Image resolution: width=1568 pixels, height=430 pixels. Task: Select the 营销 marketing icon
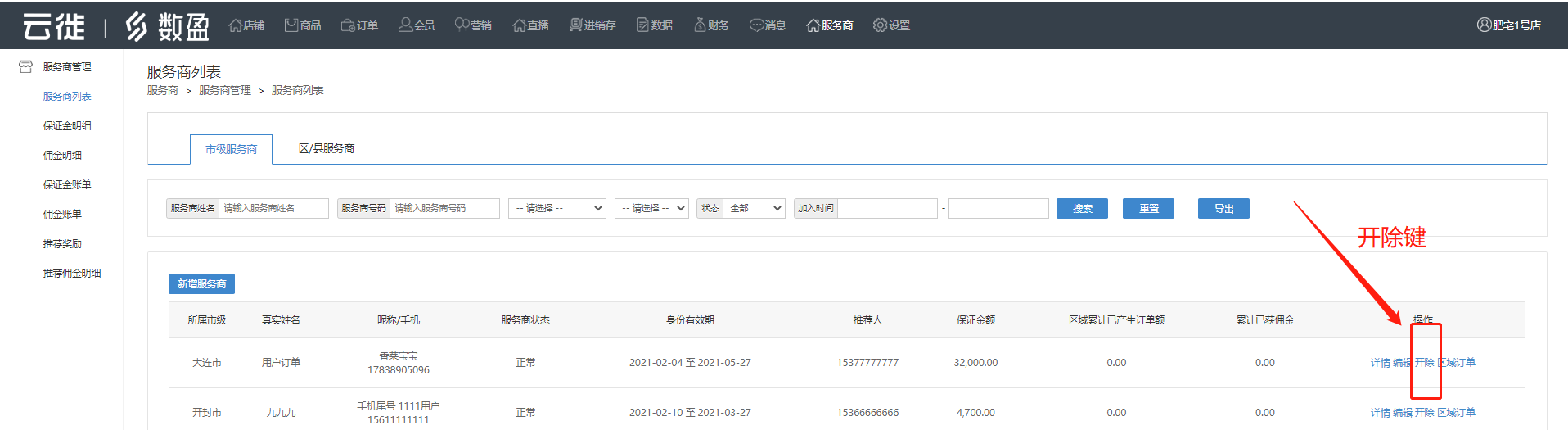(462, 25)
